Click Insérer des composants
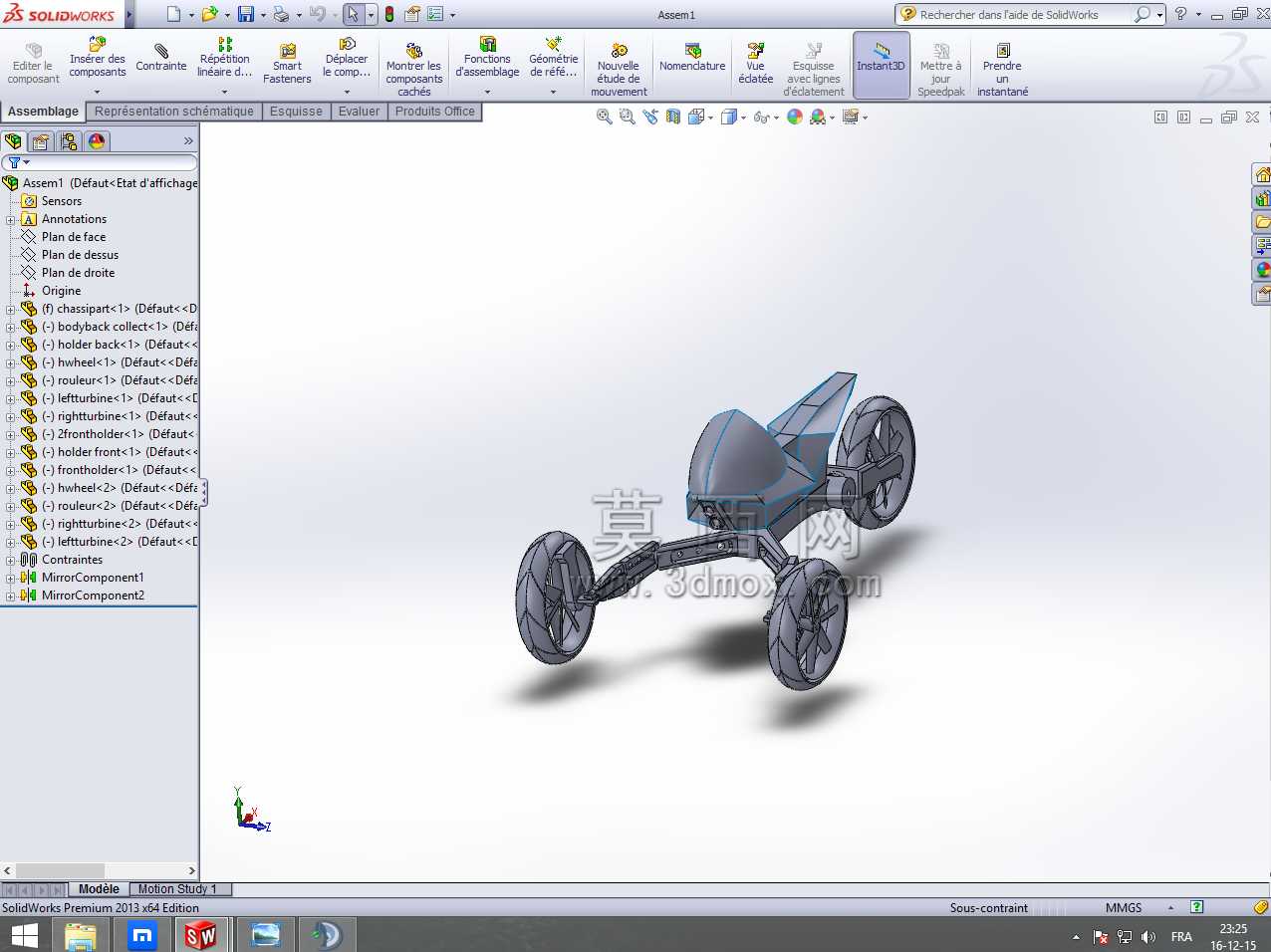 [98, 59]
